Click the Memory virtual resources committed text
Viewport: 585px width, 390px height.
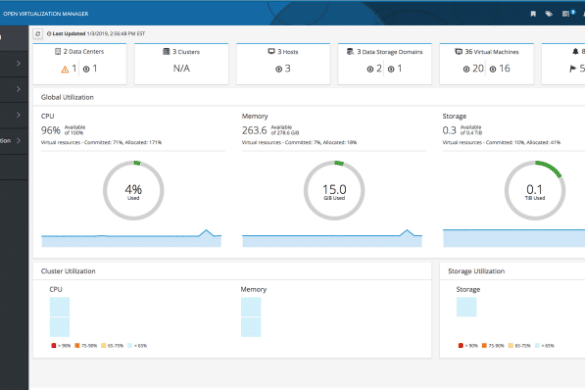point(299,142)
